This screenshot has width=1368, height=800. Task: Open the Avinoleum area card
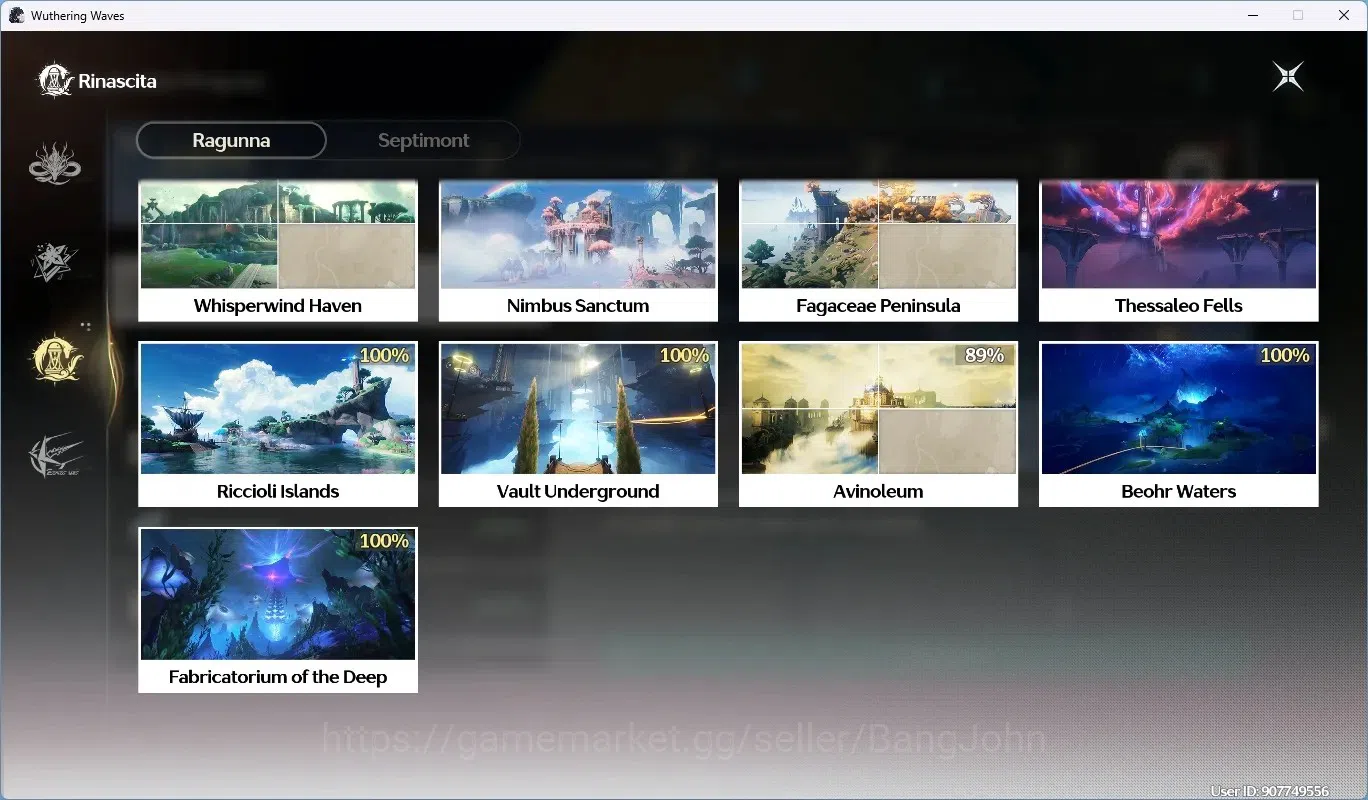point(878,424)
